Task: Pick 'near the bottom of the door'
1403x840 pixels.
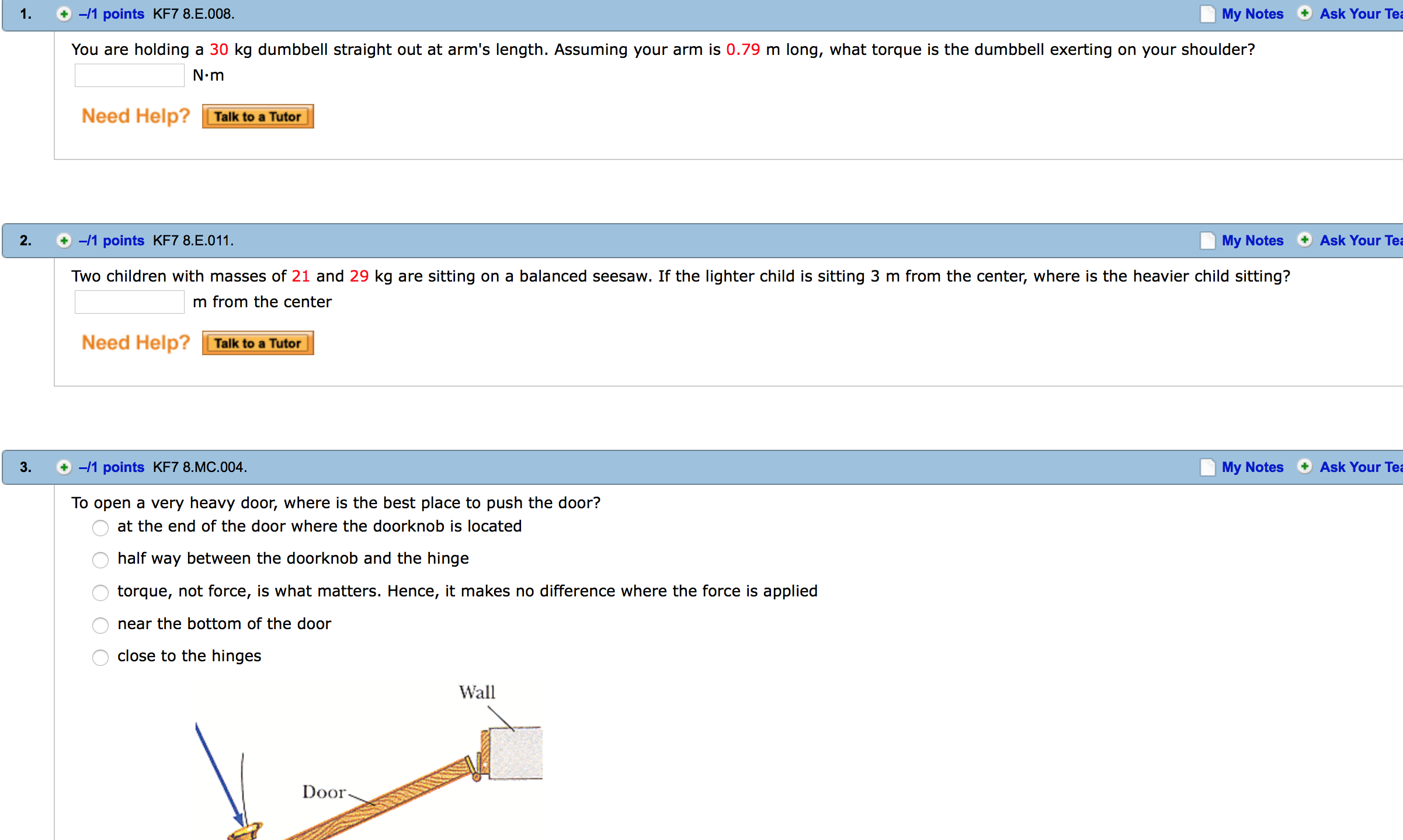Action: (100, 626)
